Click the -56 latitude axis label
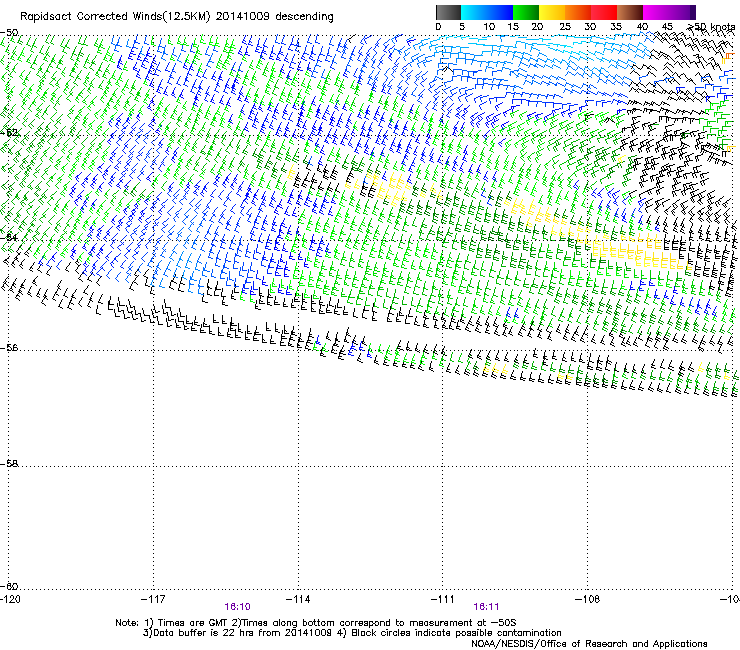 pyautogui.click(x=9, y=347)
